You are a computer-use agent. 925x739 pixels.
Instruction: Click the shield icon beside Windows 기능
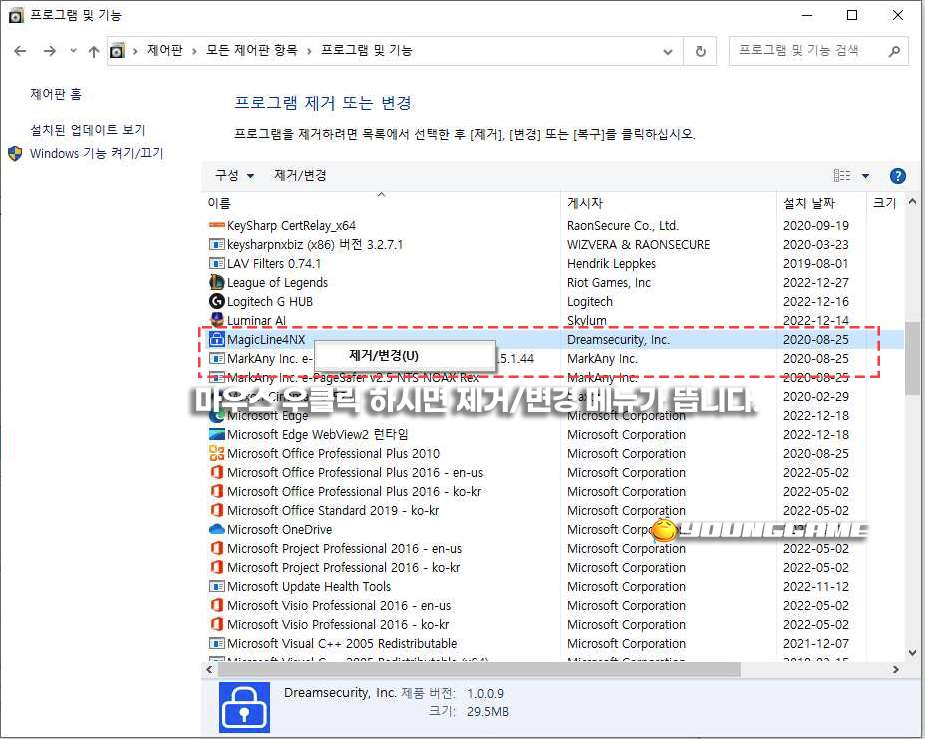coord(15,154)
